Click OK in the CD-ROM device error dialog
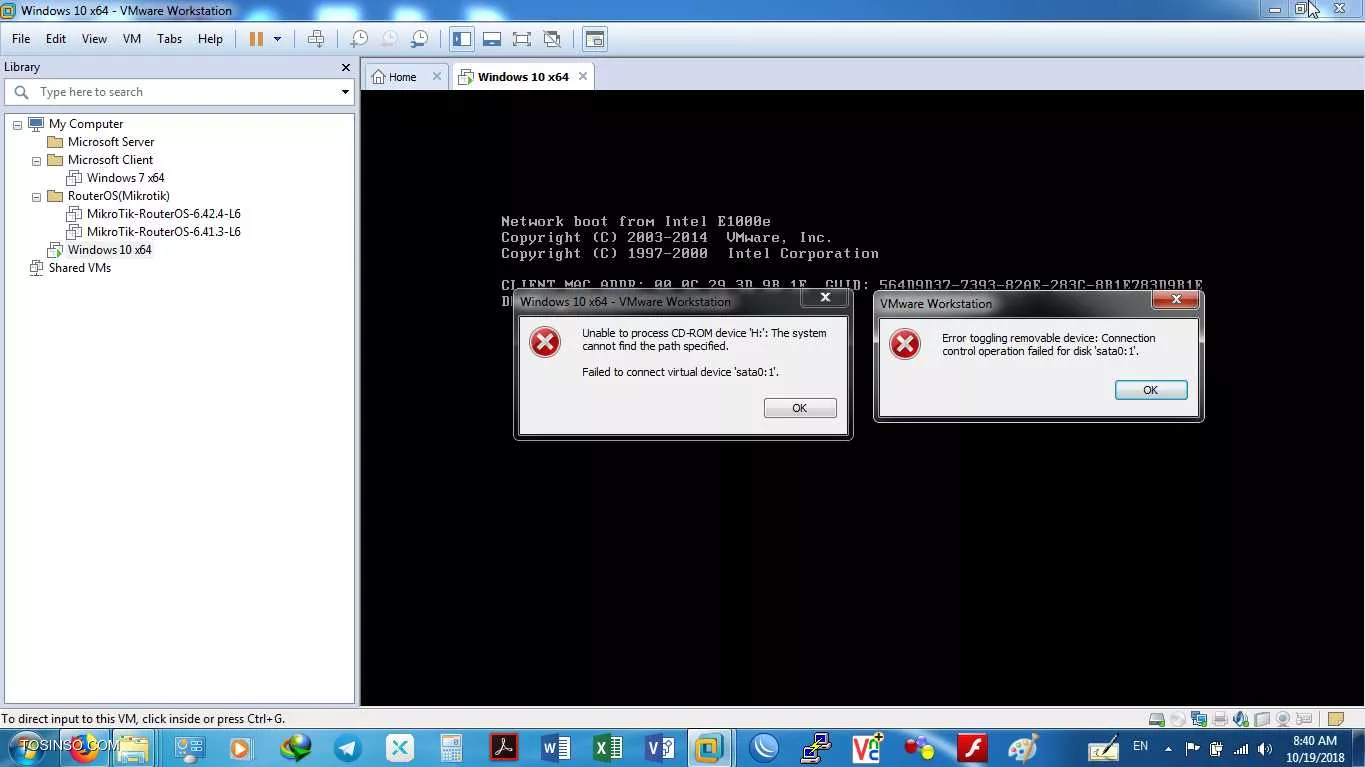 pyautogui.click(x=800, y=408)
